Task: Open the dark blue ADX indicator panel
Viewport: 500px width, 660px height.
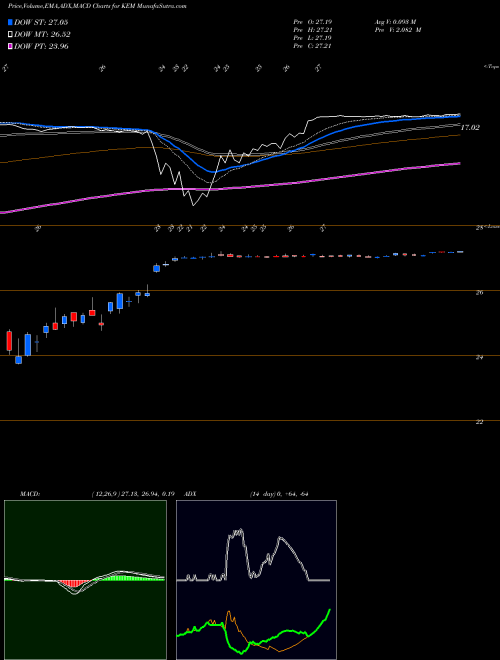Action: [x=256, y=580]
